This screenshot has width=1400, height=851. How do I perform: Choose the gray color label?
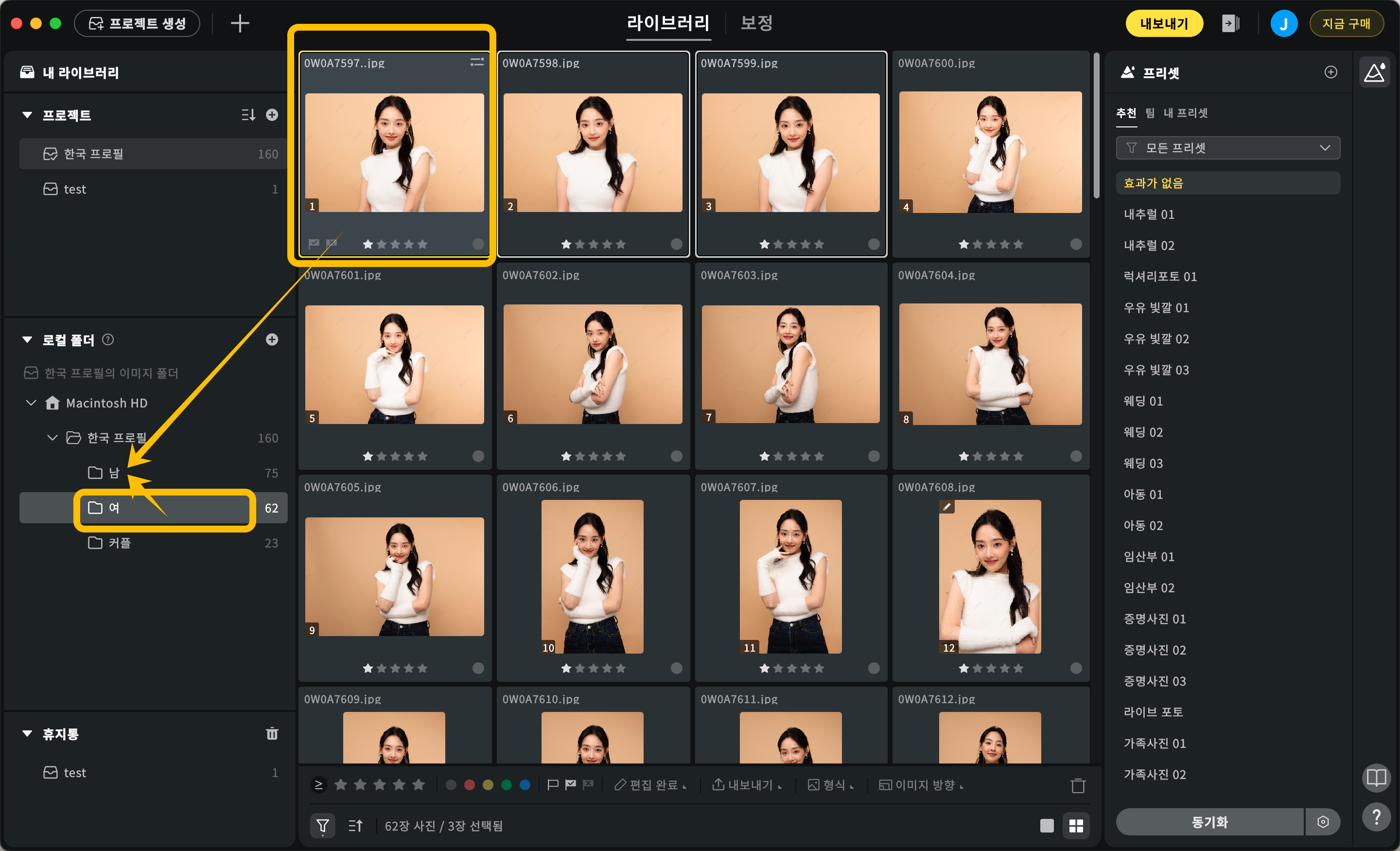[451, 784]
